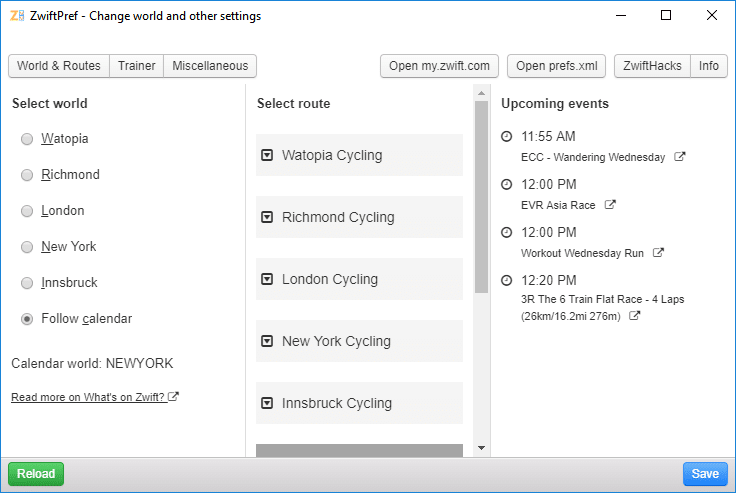Expand the London Cycling route list
Viewport: 736px width, 493px height.
click(x=359, y=279)
